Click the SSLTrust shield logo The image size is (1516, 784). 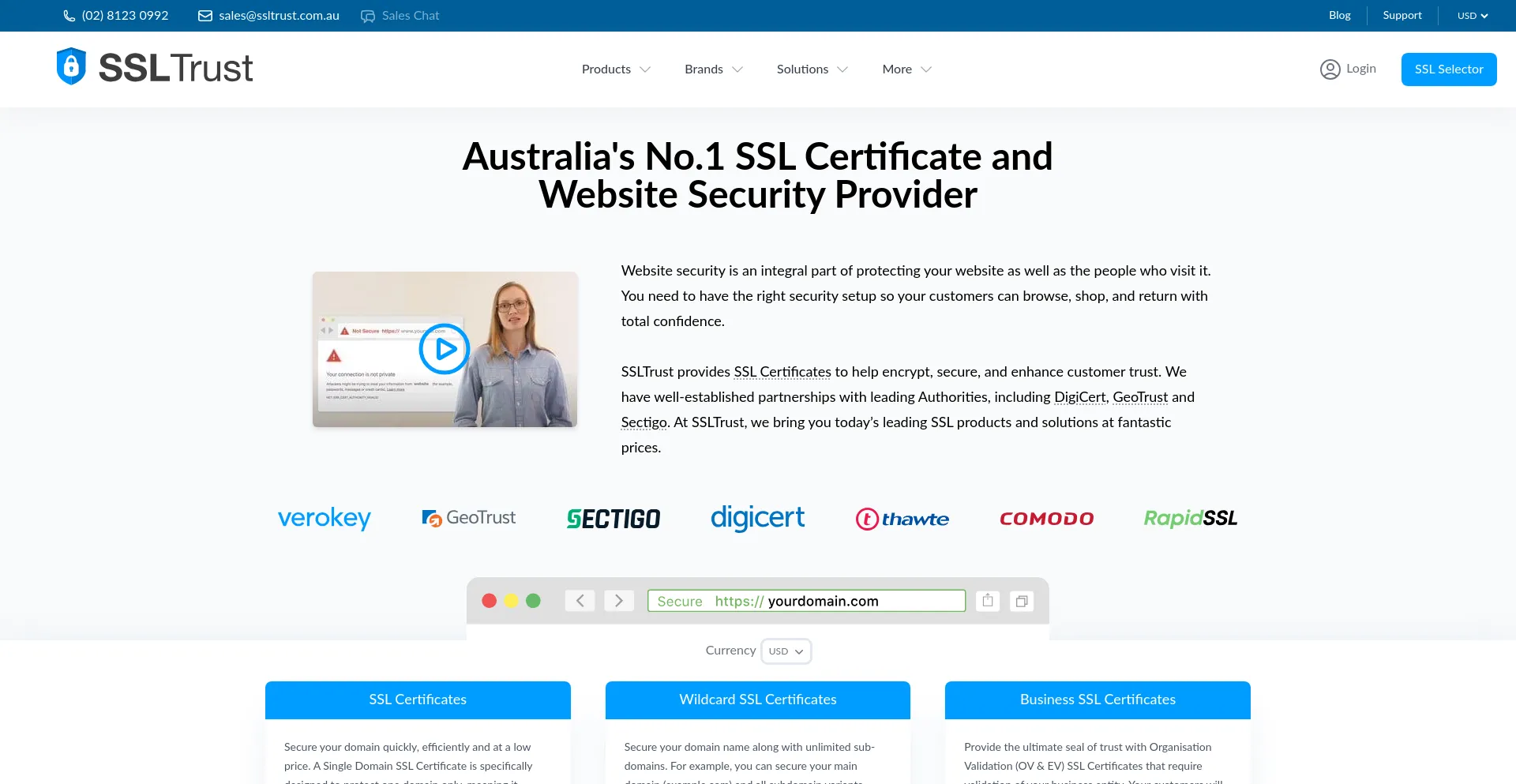pos(71,66)
